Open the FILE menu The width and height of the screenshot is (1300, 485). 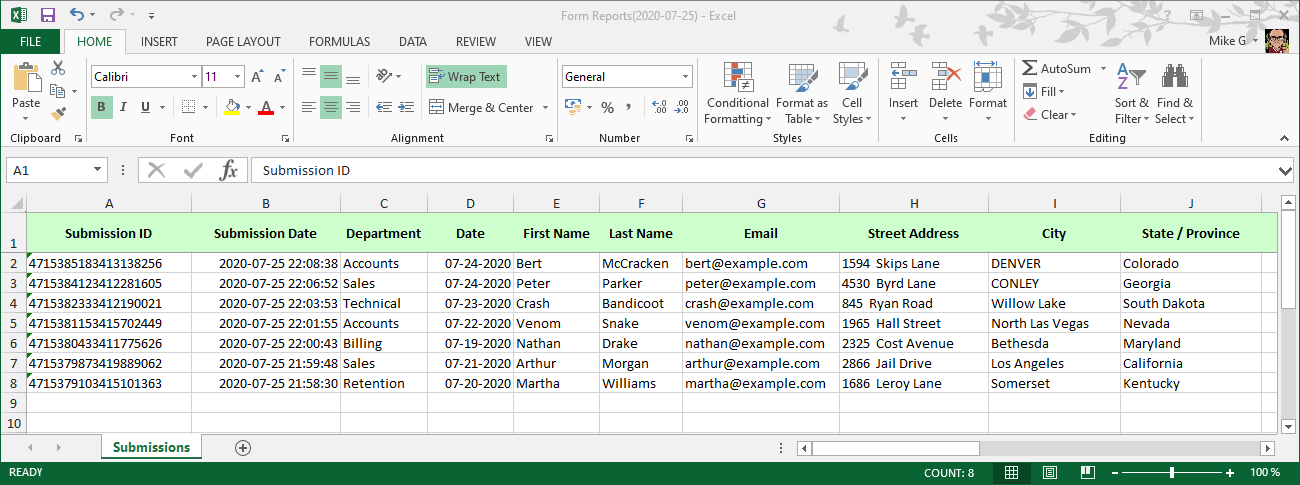[30, 42]
